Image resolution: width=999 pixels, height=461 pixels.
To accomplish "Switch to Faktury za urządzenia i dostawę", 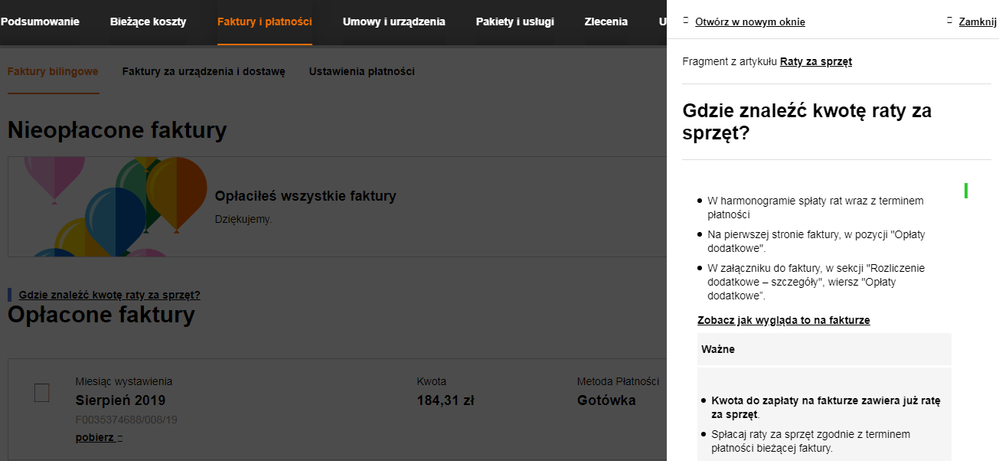I will (203, 72).
